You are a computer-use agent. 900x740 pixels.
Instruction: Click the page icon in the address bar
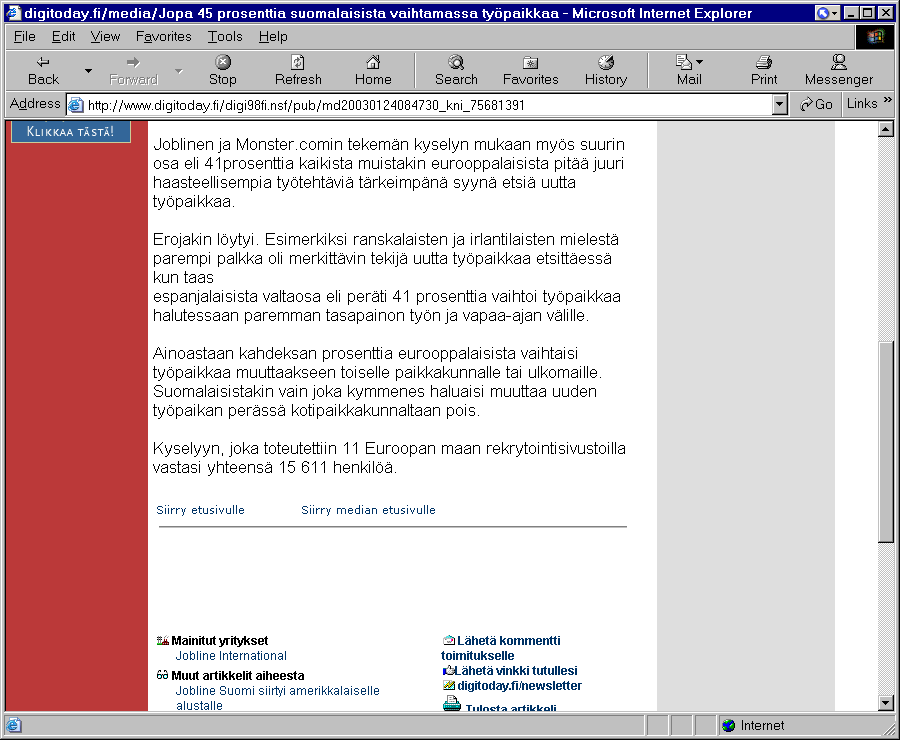click(76, 105)
